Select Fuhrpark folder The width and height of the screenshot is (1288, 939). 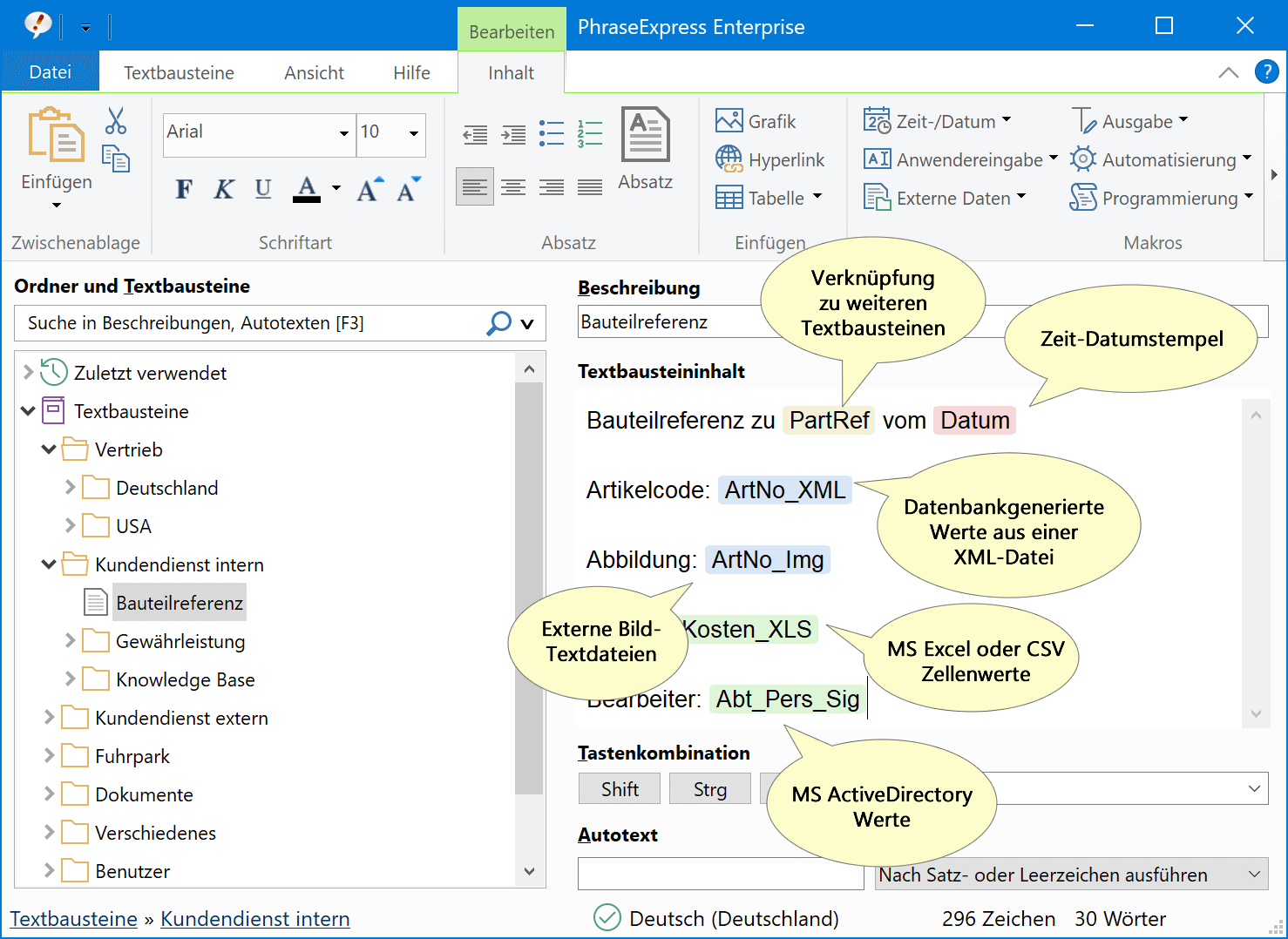(x=132, y=756)
